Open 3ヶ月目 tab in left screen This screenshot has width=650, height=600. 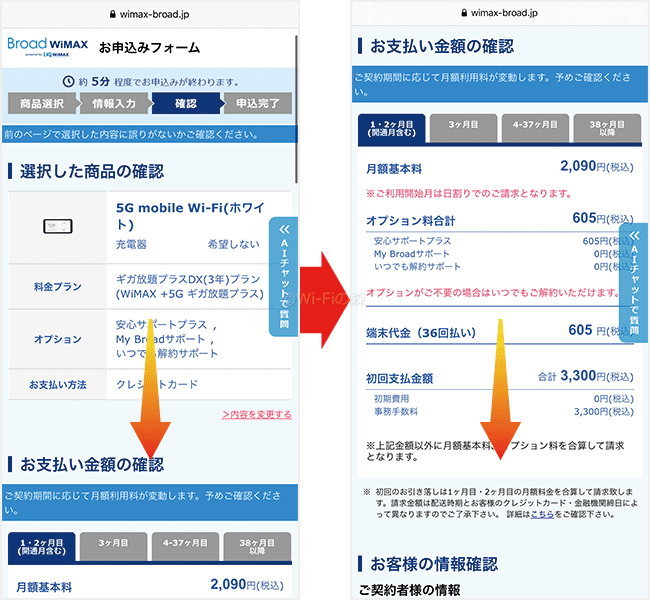point(114,547)
